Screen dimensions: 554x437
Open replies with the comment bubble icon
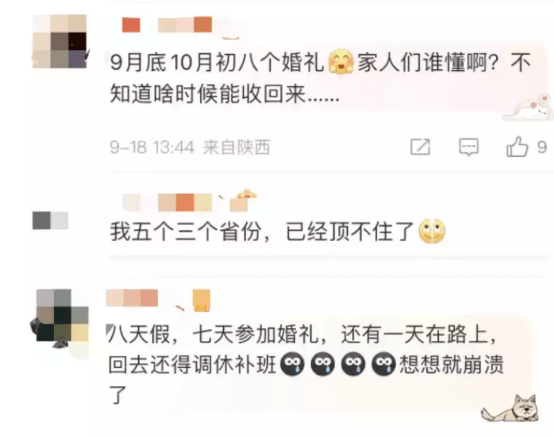[468, 147]
